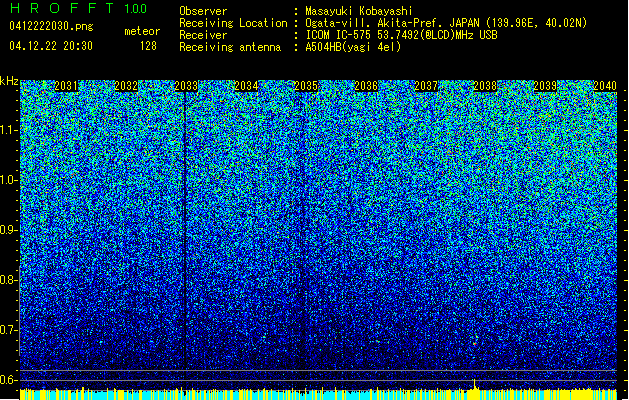
Task: Click the 2039 time marker
Action: [546, 86]
